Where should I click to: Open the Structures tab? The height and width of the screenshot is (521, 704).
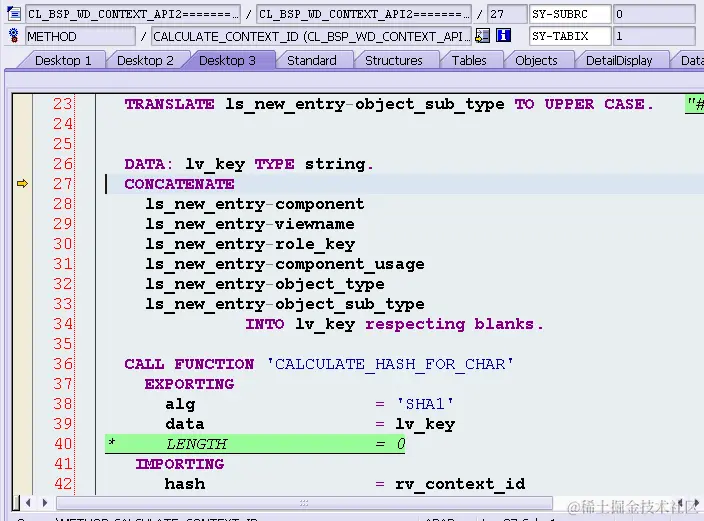tap(394, 61)
